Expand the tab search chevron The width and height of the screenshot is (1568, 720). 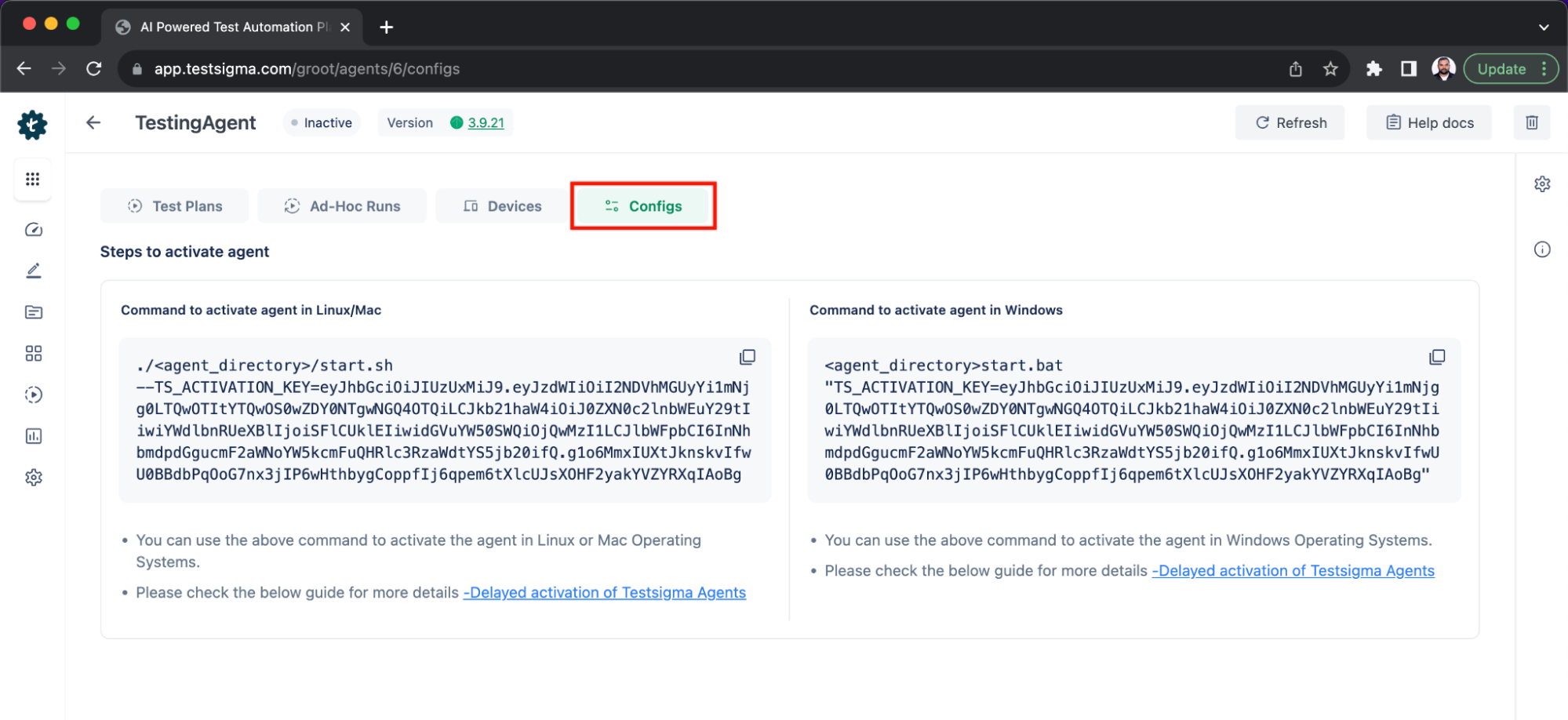coord(1544,27)
